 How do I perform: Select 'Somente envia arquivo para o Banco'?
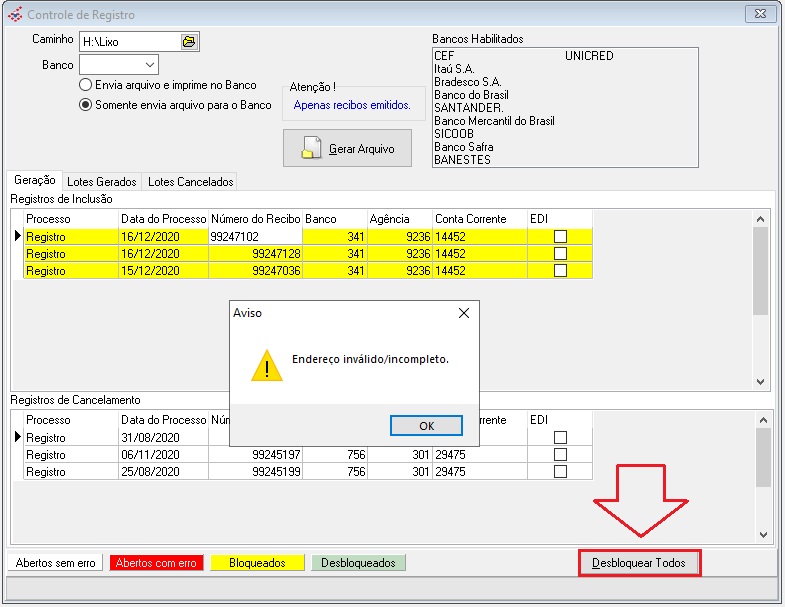click(x=86, y=104)
